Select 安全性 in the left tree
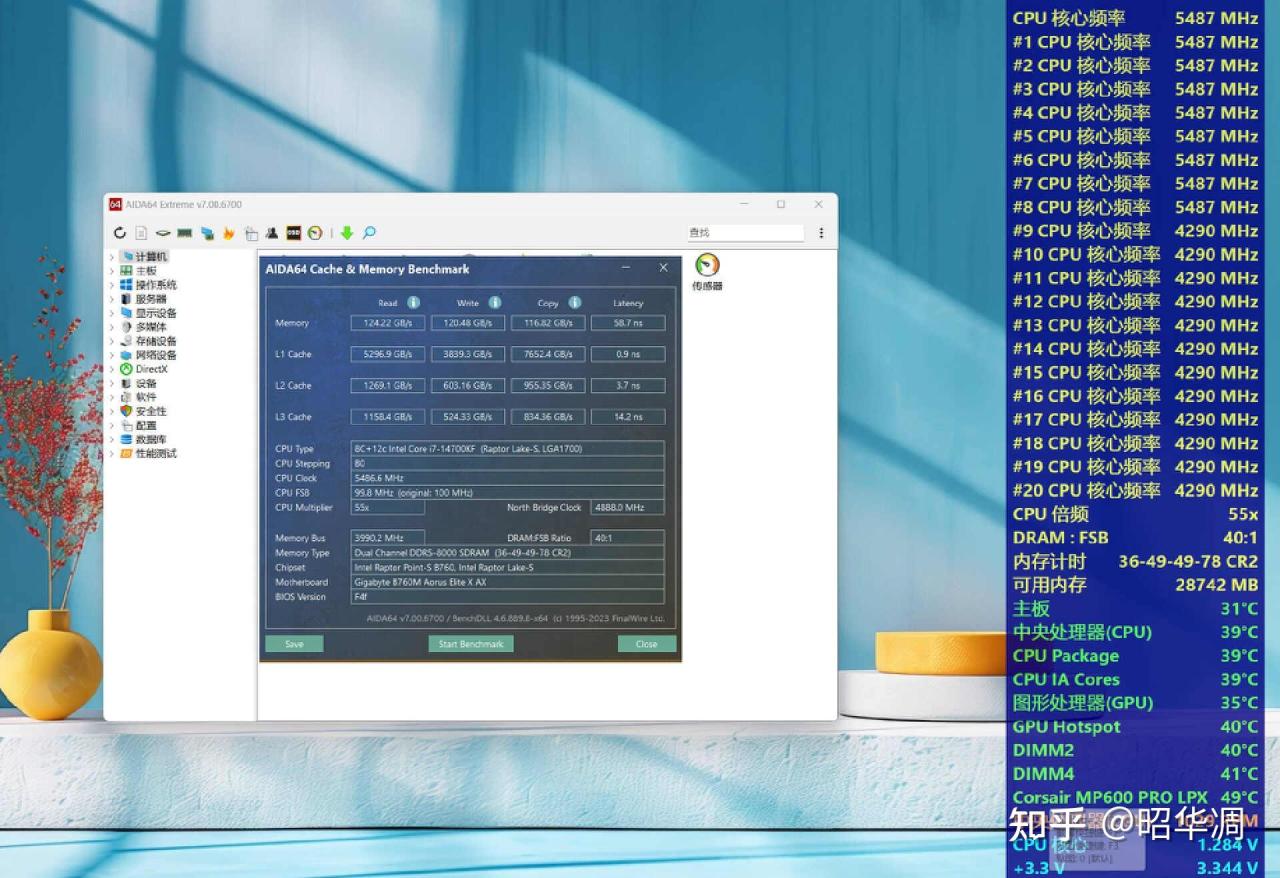Viewport: 1280px width, 878px height. coord(151,411)
